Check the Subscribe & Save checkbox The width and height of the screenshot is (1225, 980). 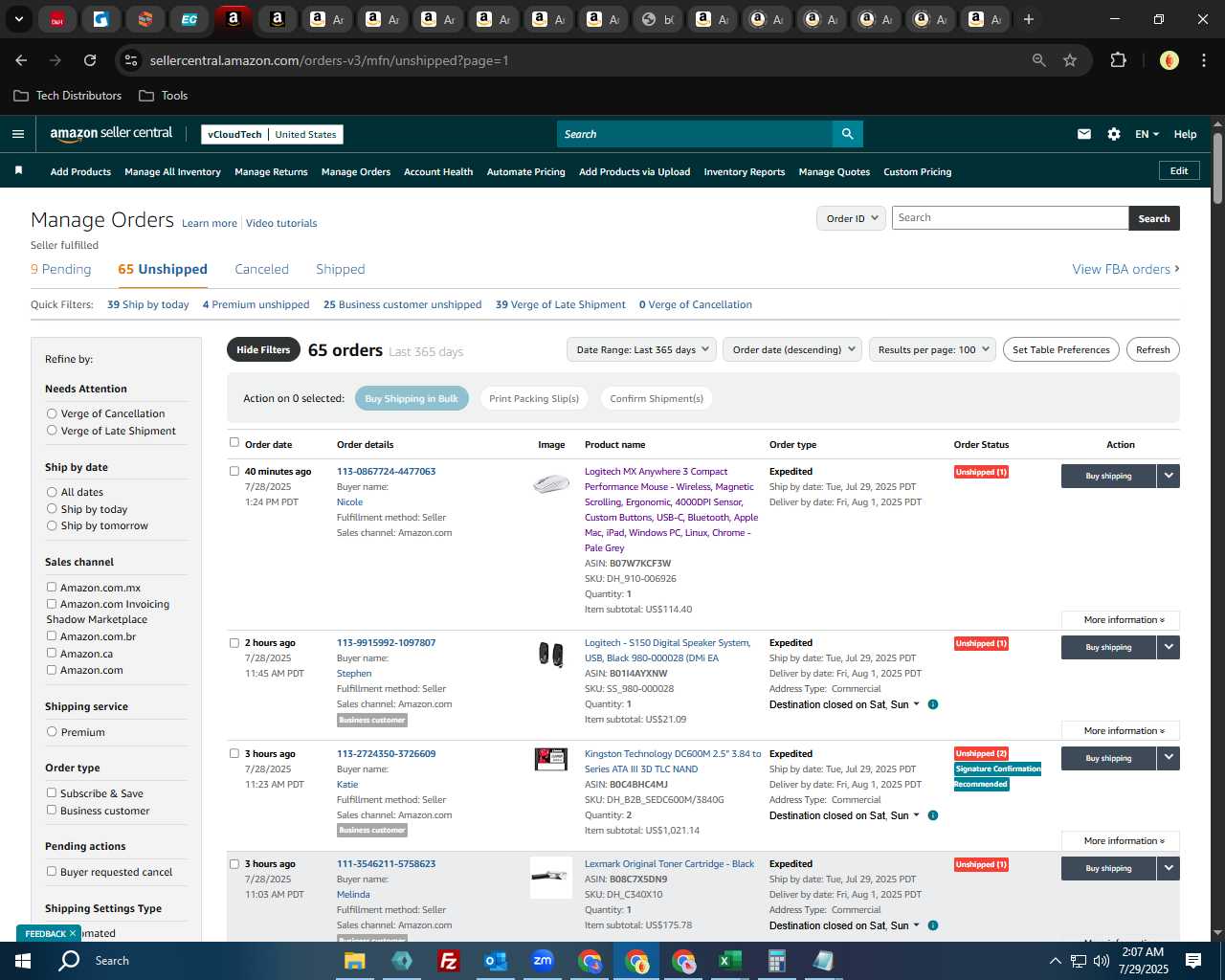[x=52, y=793]
